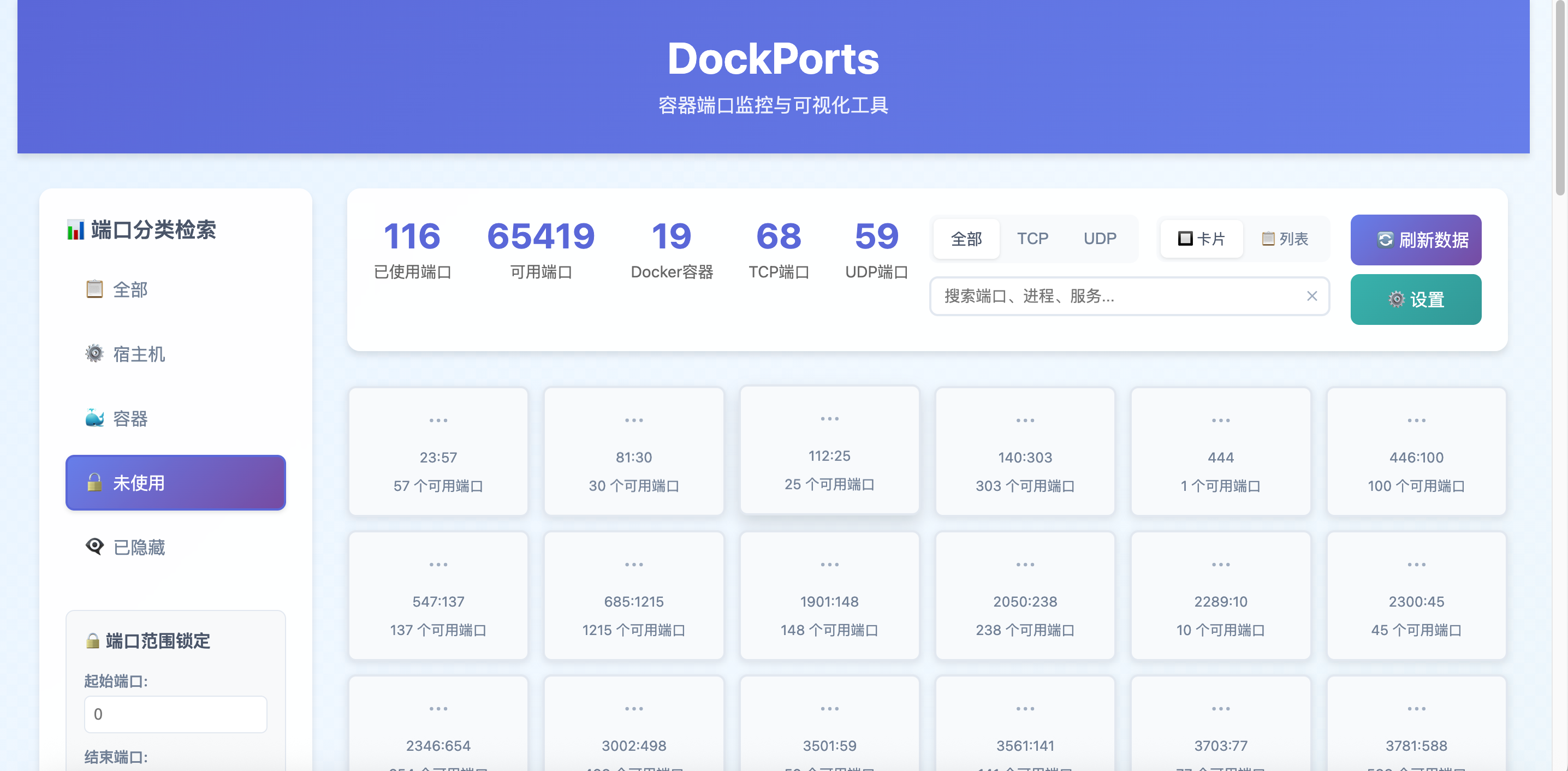The image size is (1568, 771).
Task: Focus the 起始端口 input field
Action: point(175,714)
